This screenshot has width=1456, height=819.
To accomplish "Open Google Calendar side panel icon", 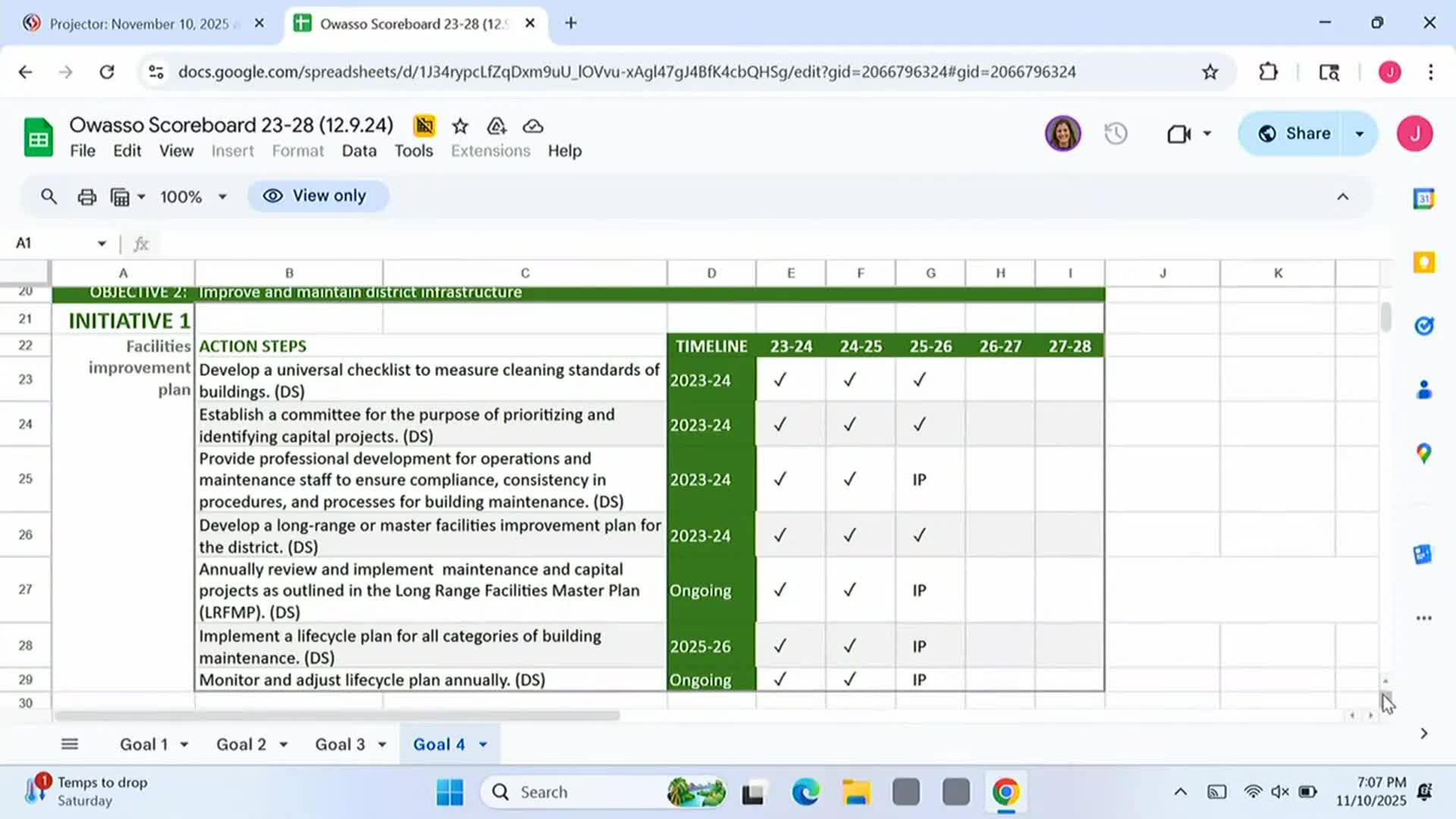I will click(1423, 199).
